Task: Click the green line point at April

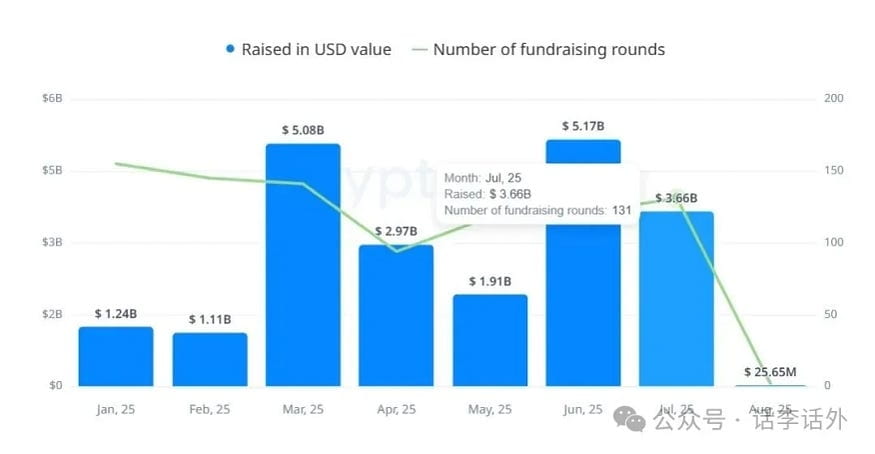Action: [x=397, y=251]
